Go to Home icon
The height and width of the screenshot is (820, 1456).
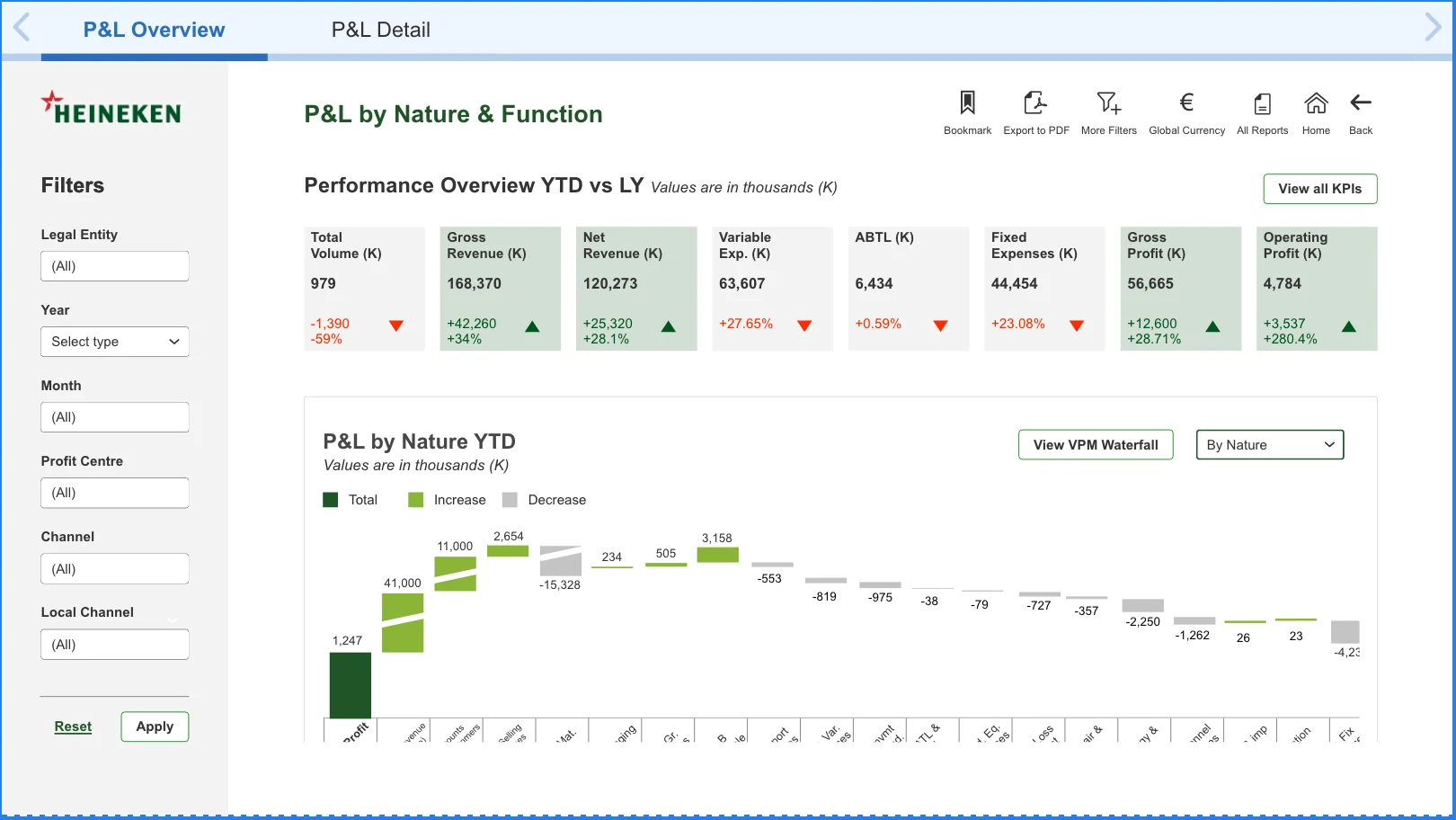1316,102
